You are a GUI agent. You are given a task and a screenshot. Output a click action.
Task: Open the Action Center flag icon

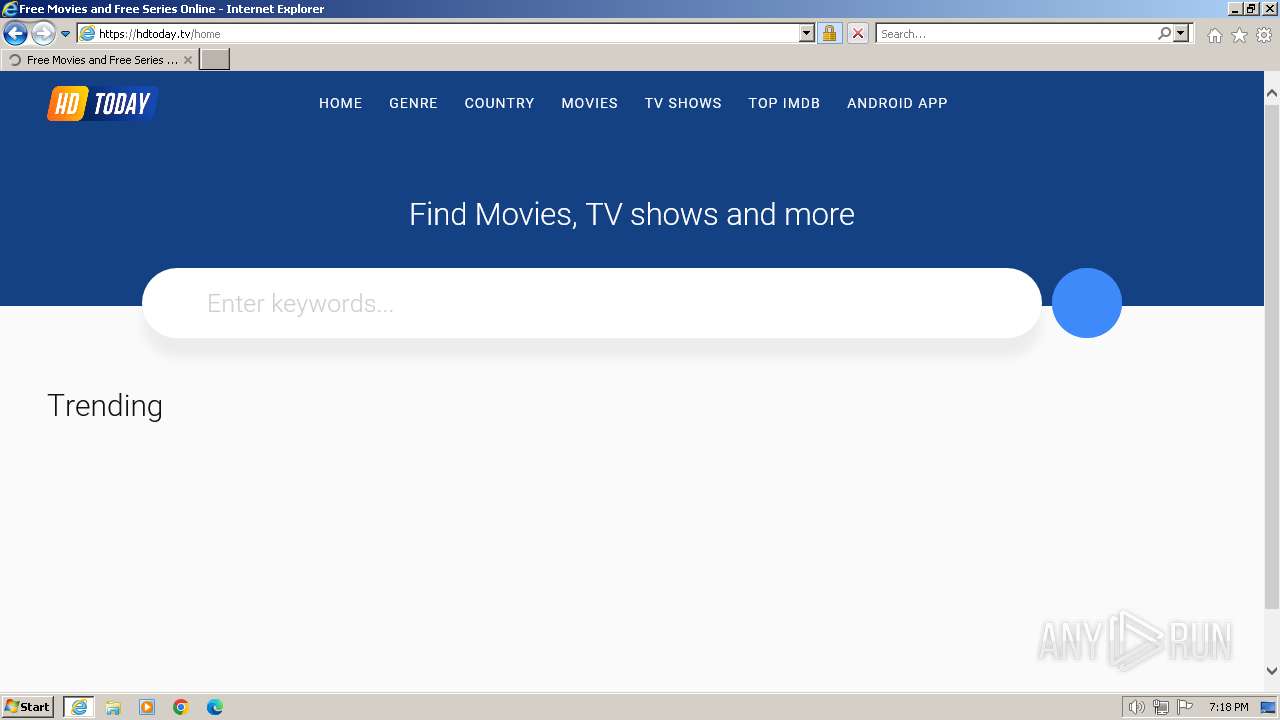point(1185,707)
